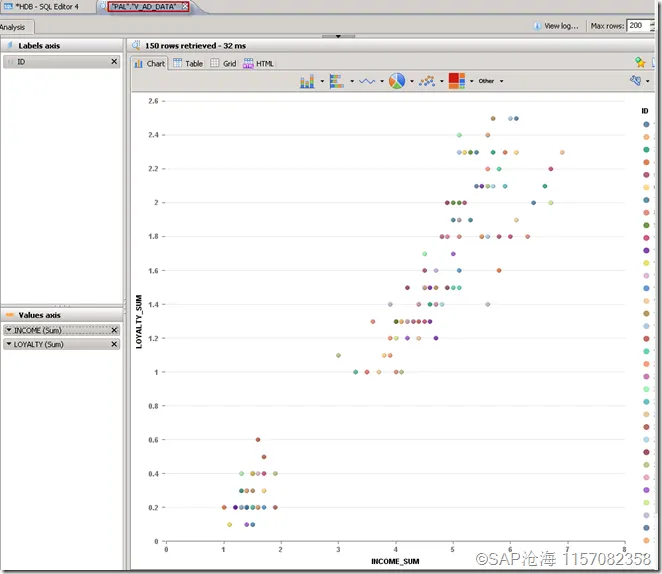Image resolution: width=662 pixels, height=574 pixels.
Task: Select the pie chart type icon
Action: tap(397, 81)
